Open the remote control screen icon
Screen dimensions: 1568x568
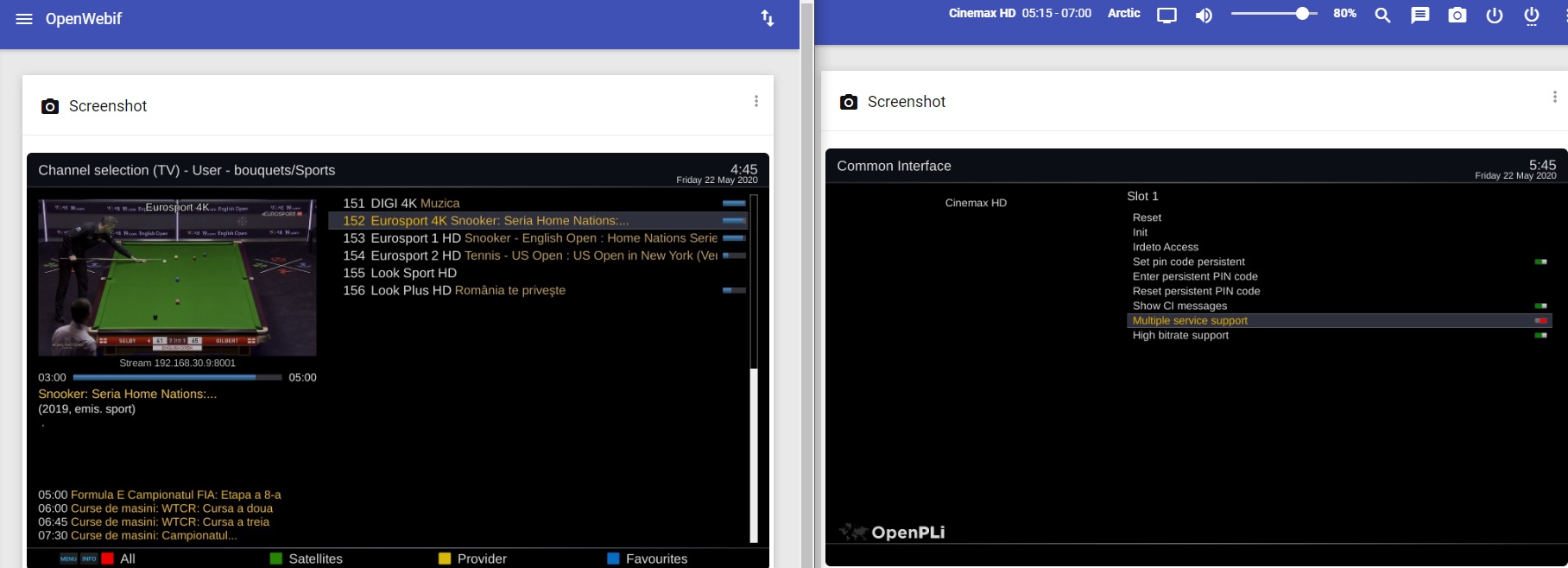tap(1167, 16)
